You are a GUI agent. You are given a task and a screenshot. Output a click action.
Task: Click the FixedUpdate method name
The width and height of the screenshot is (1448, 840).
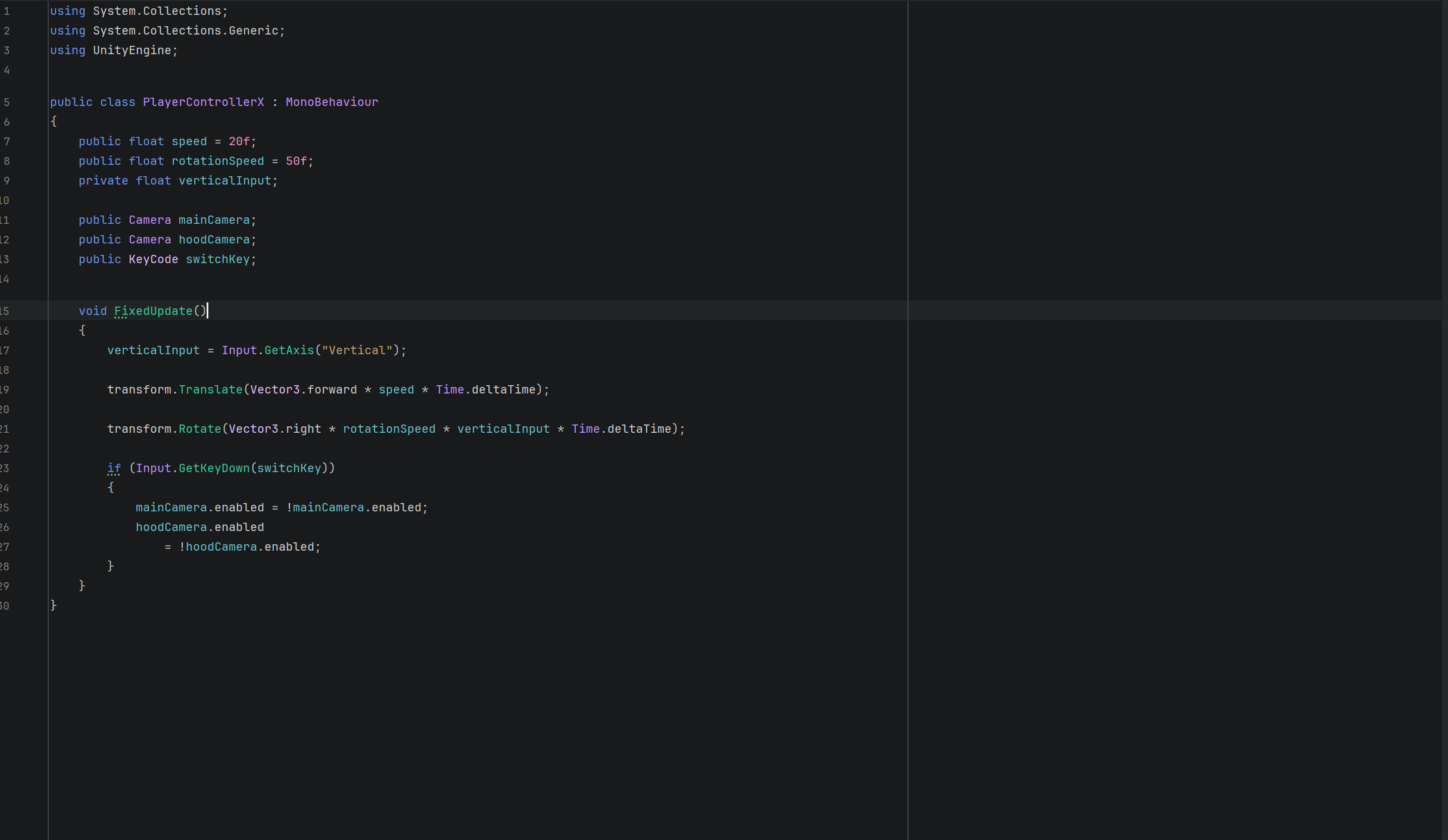pyautogui.click(x=153, y=311)
